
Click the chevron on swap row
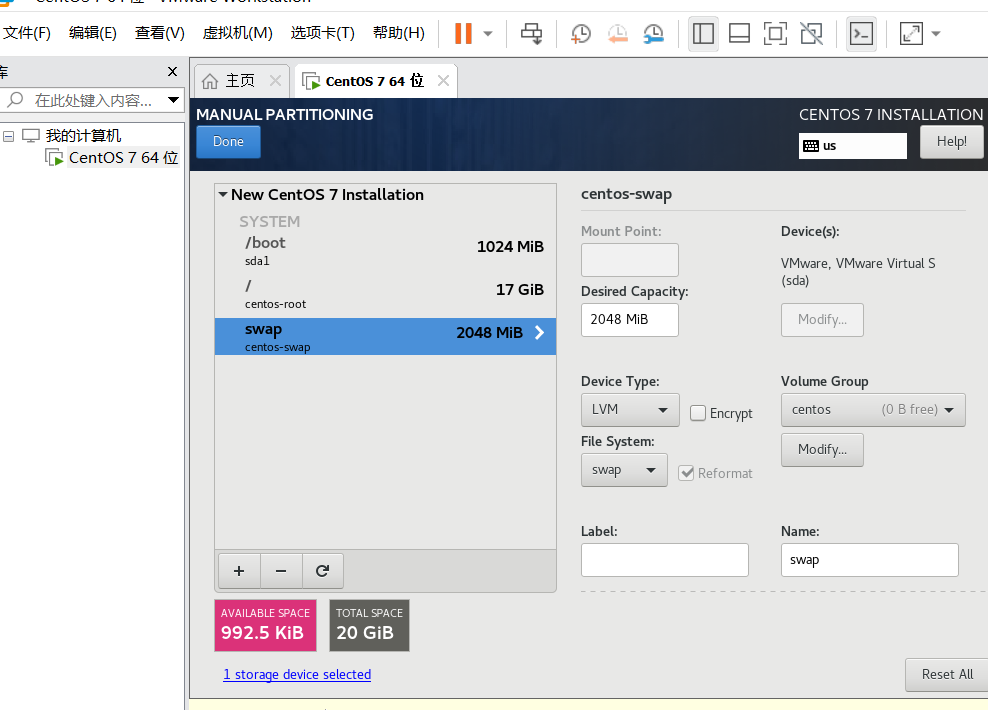[539, 333]
